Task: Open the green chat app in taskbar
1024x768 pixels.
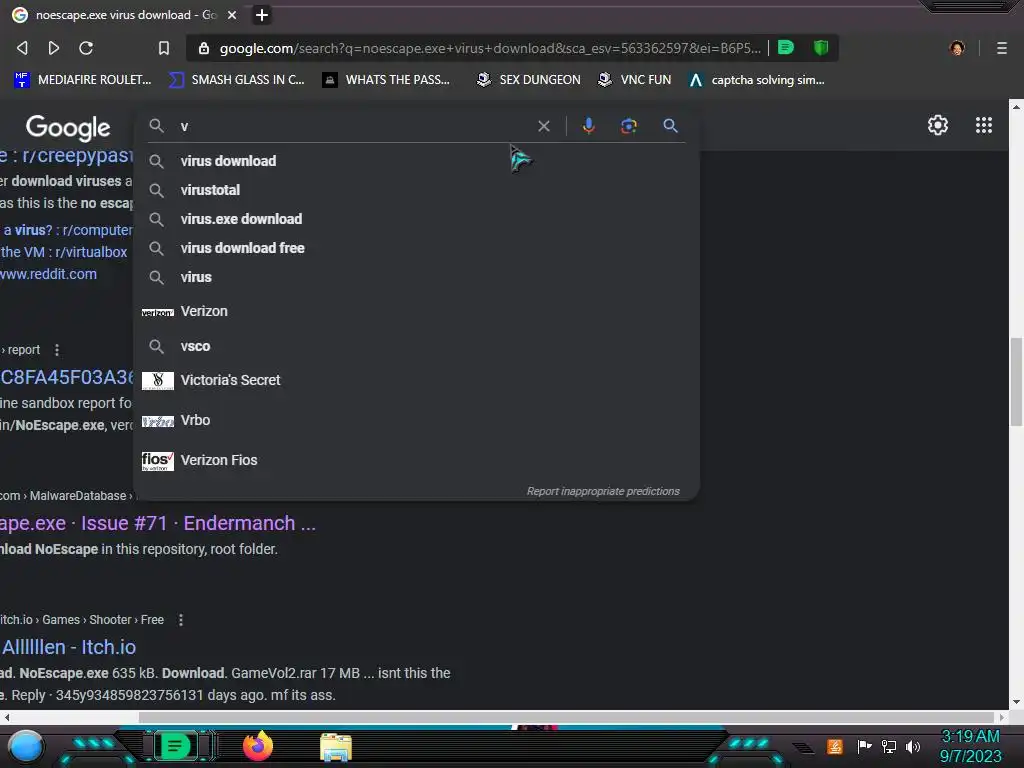Action: pyautogui.click(x=175, y=746)
